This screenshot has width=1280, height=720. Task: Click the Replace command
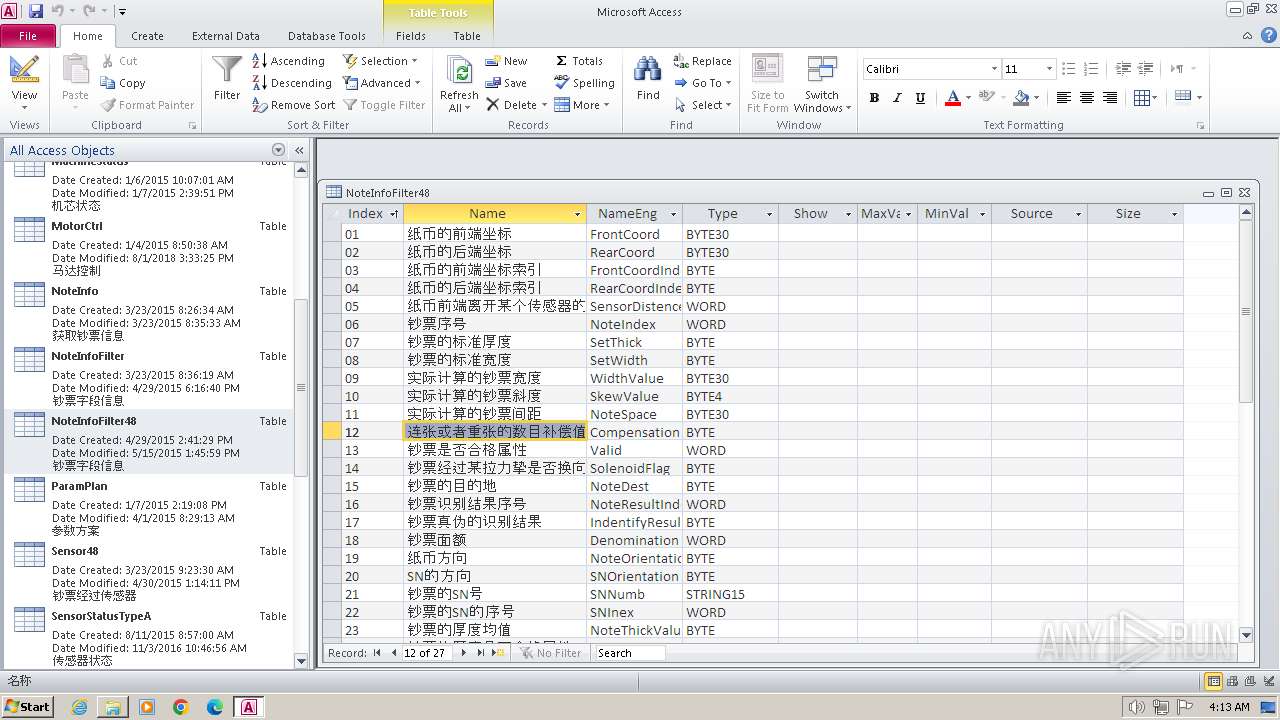pos(702,61)
